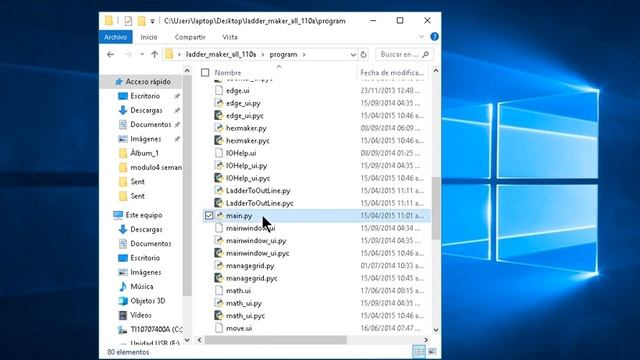Click the file list horizontal scrollbar
640x360 pixels.
tap(276, 340)
